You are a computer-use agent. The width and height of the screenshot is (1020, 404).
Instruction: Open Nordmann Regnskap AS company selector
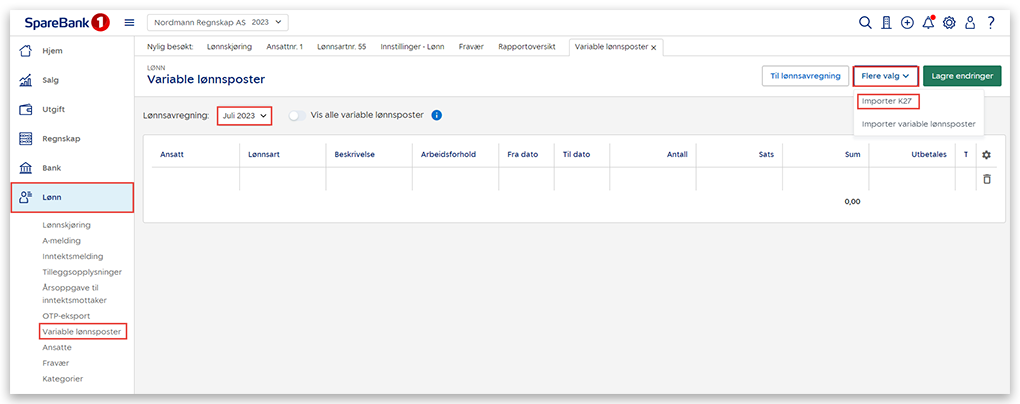coord(218,22)
